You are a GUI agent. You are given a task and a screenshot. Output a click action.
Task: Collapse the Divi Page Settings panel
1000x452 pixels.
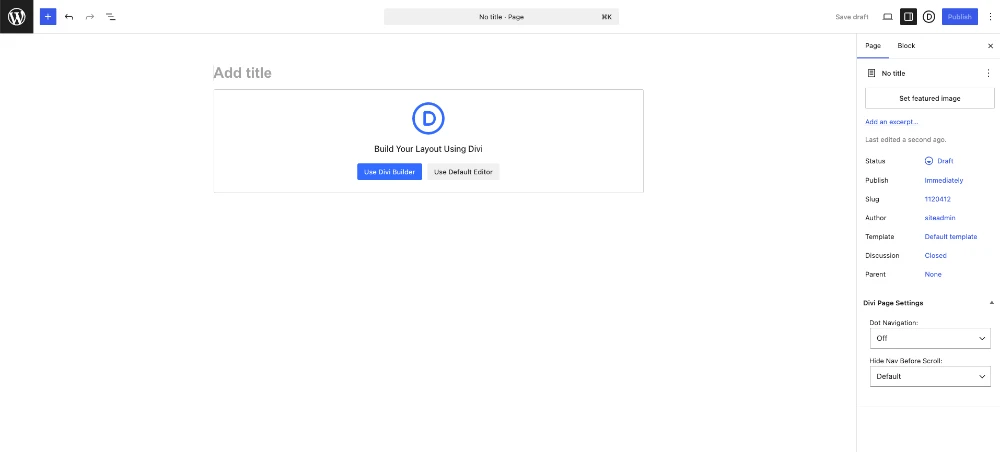pyautogui.click(x=991, y=303)
